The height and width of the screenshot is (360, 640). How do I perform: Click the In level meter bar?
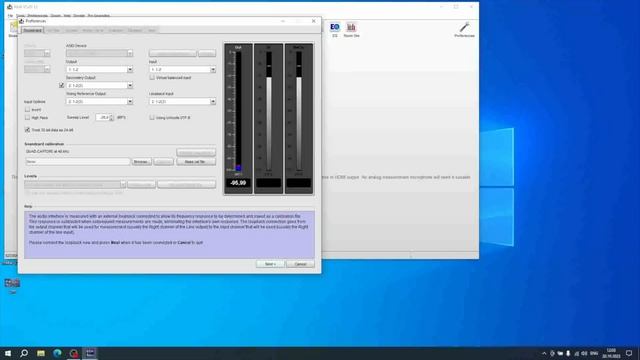click(269, 111)
